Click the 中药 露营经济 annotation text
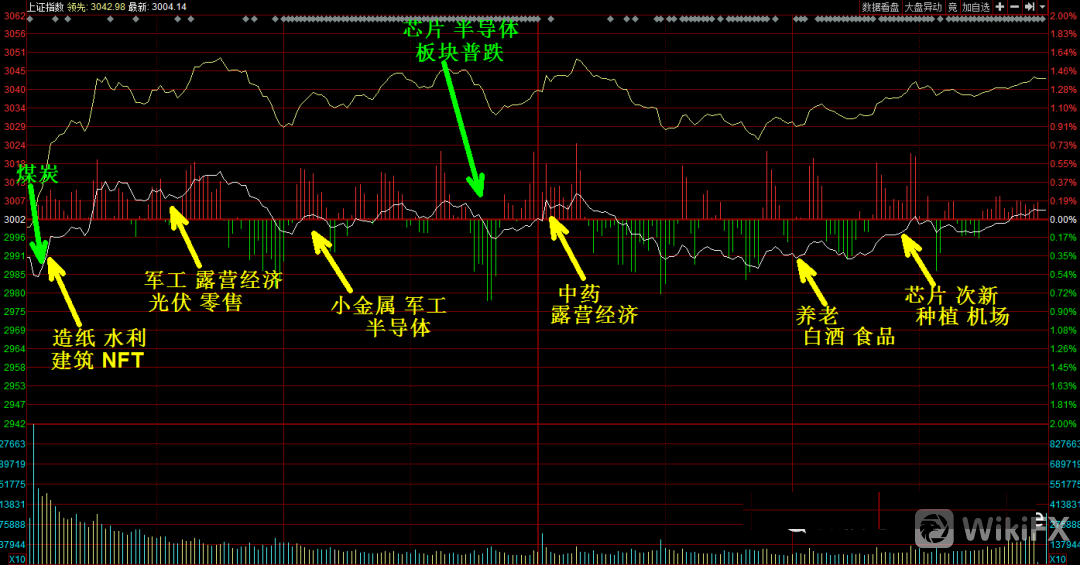This screenshot has height=565, width=1080. click(x=594, y=304)
